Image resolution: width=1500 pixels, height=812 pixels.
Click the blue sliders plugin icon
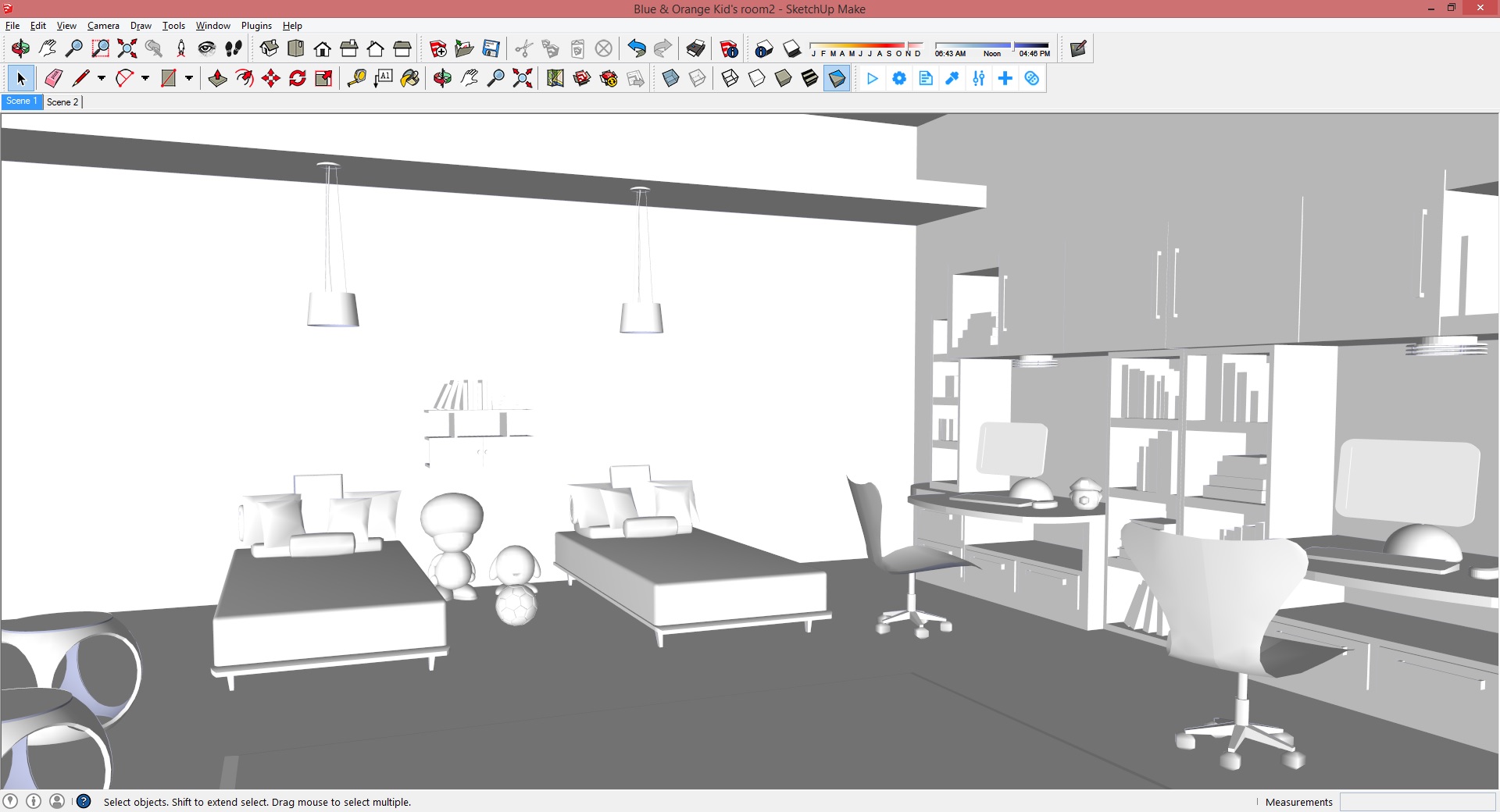tap(979, 78)
